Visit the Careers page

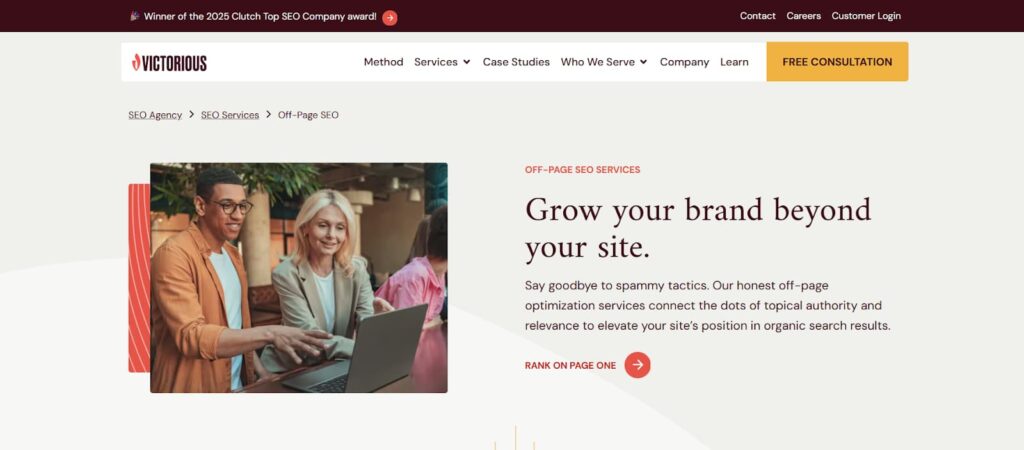pyautogui.click(x=803, y=16)
